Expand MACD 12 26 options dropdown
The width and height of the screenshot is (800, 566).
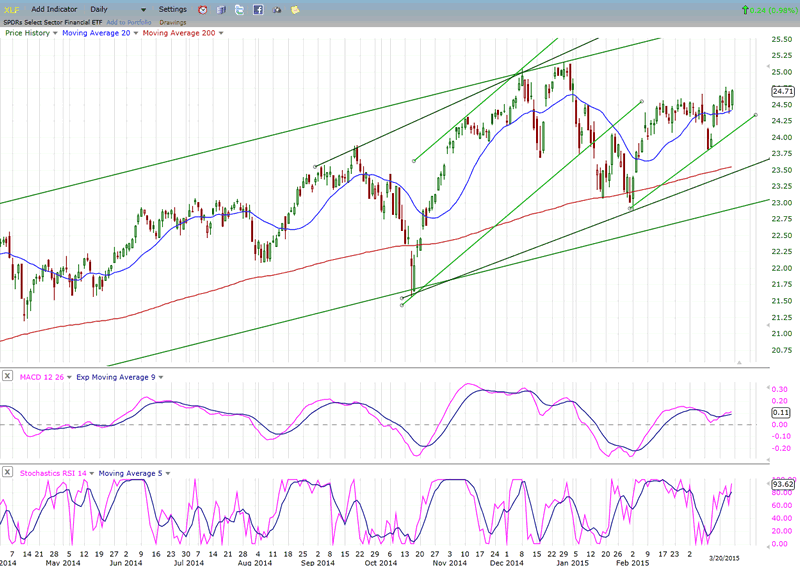point(69,378)
